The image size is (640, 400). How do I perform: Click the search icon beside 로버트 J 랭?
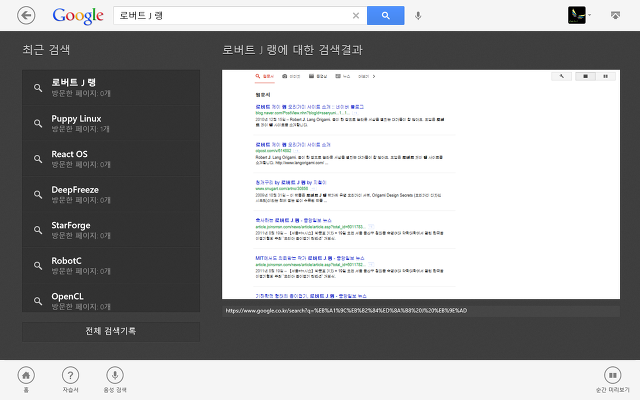(38, 88)
